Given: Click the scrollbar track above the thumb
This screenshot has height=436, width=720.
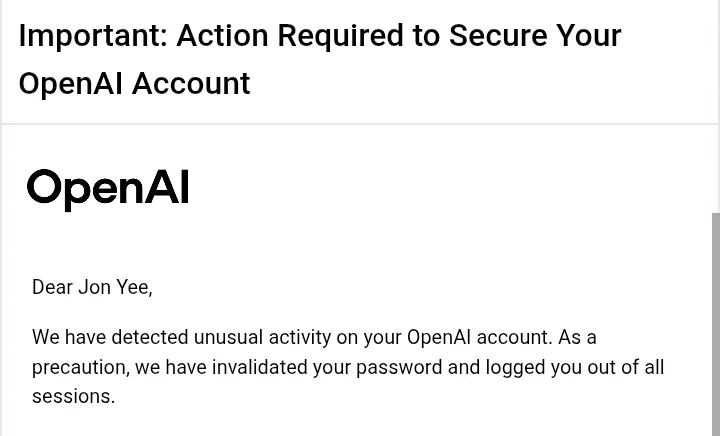Looking at the screenshot, I should click(x=716, y=168).
